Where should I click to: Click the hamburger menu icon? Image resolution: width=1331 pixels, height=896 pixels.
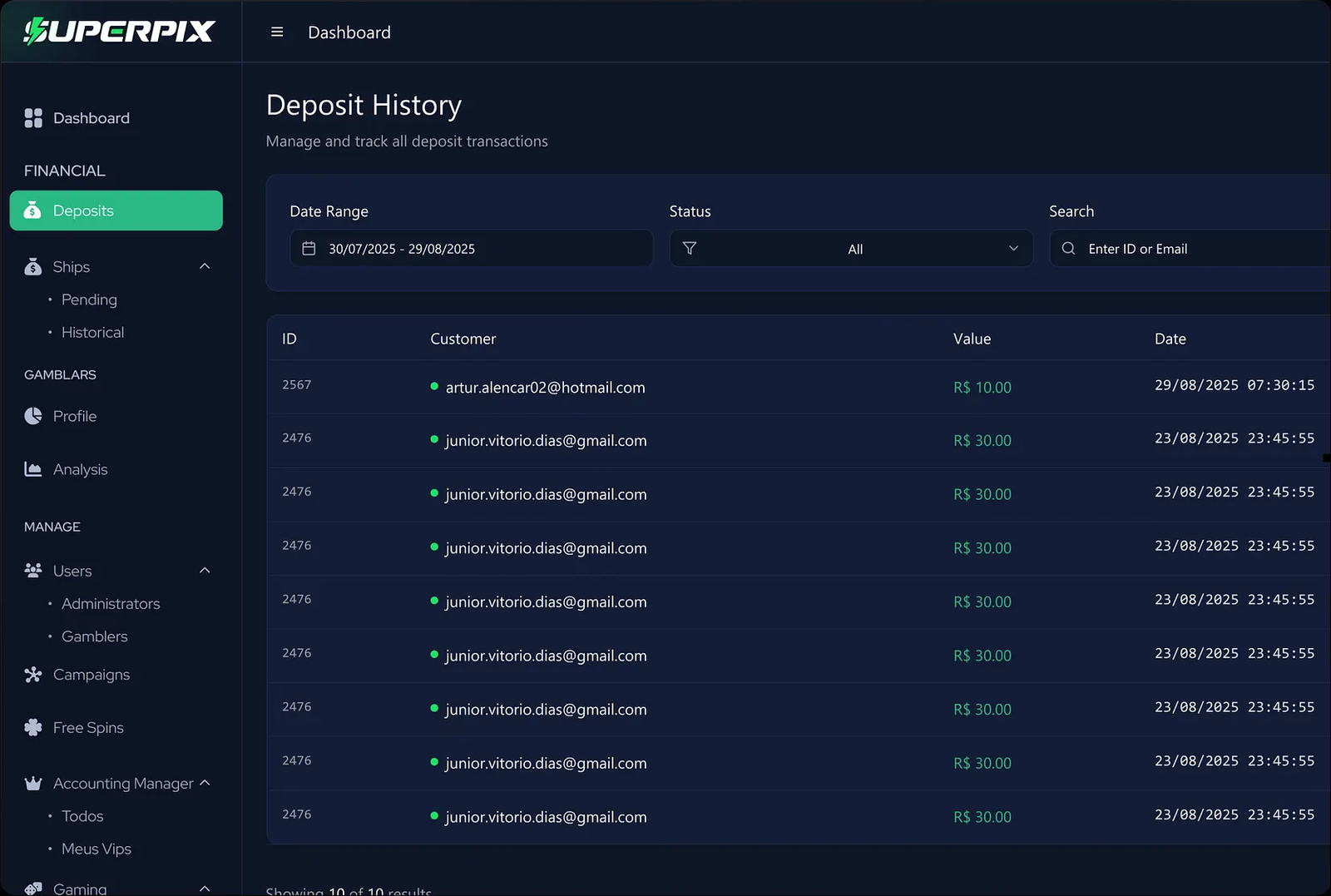coord(277,32)
